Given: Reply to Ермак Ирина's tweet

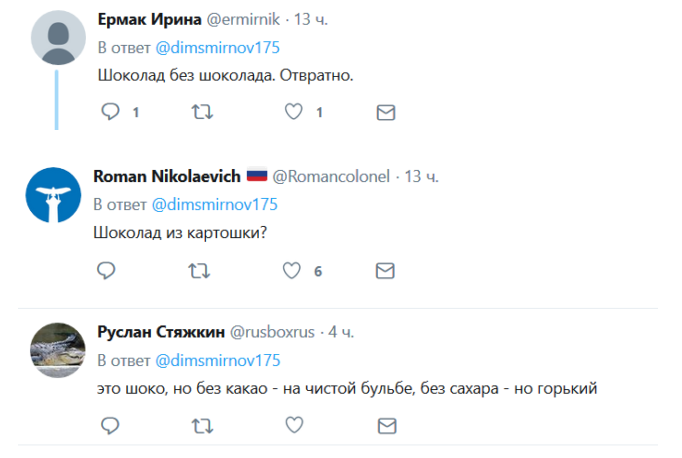Looking at the screenshot, I should pyautogui.click(x=110, y=113).
